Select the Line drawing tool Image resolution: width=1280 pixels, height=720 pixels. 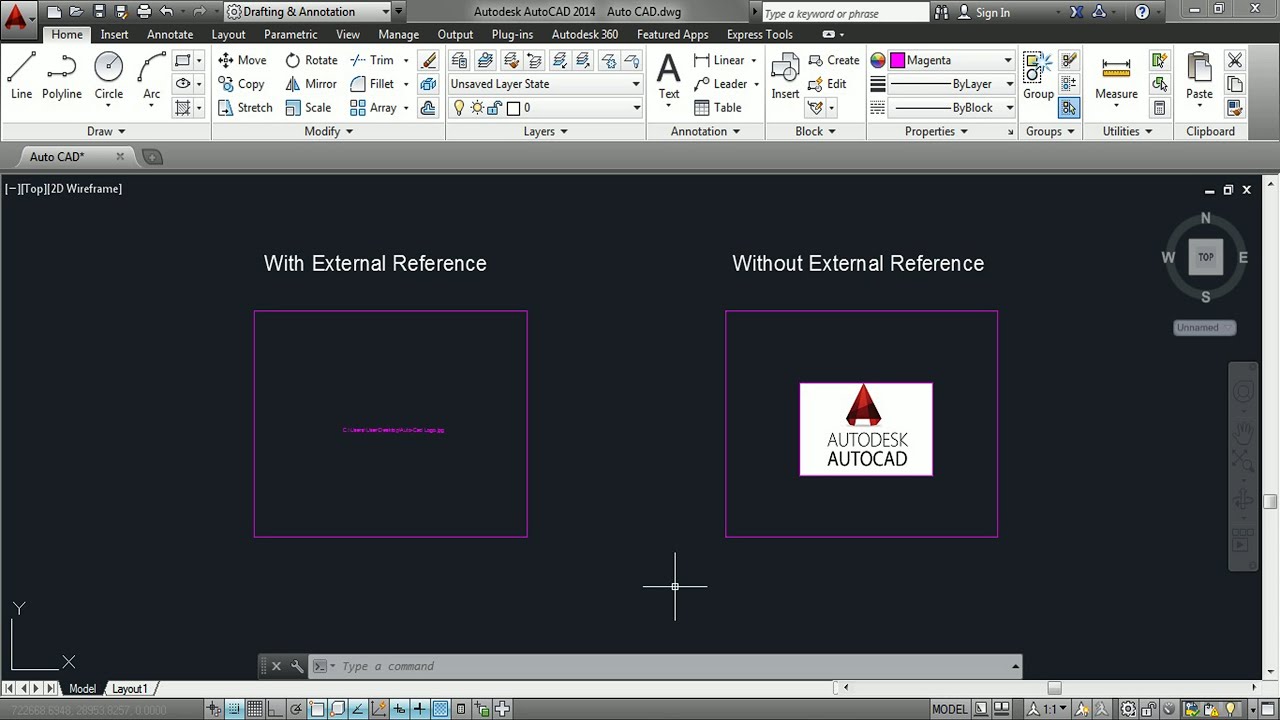point(21,77)
